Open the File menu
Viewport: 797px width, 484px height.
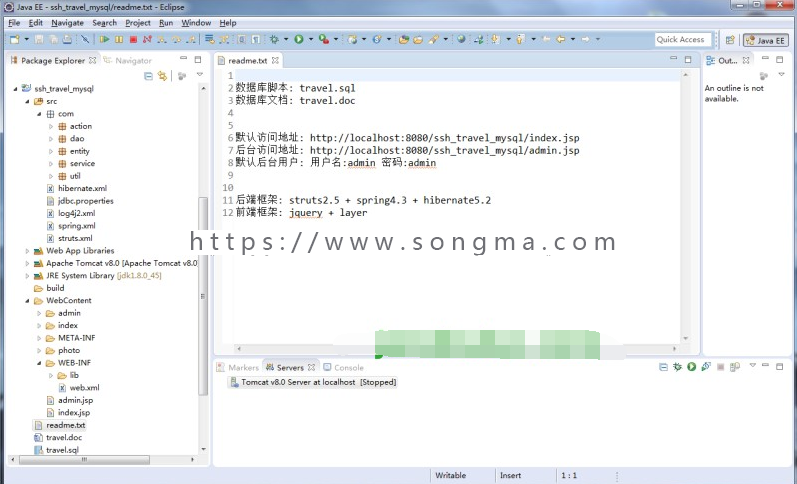(14, 23)
